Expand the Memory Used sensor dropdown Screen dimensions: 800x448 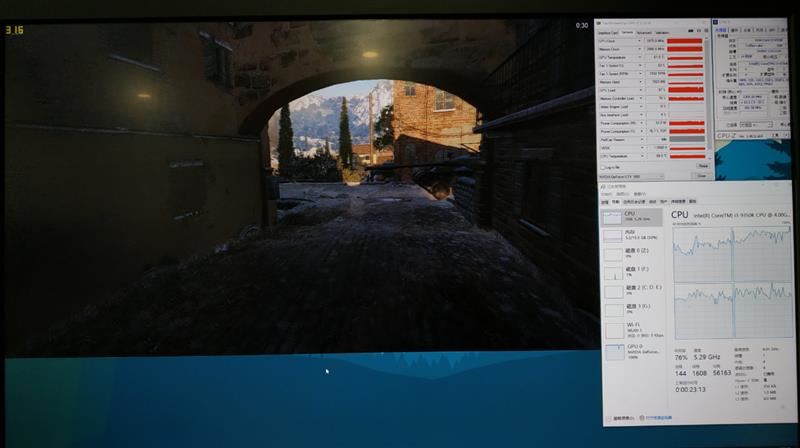640,82
